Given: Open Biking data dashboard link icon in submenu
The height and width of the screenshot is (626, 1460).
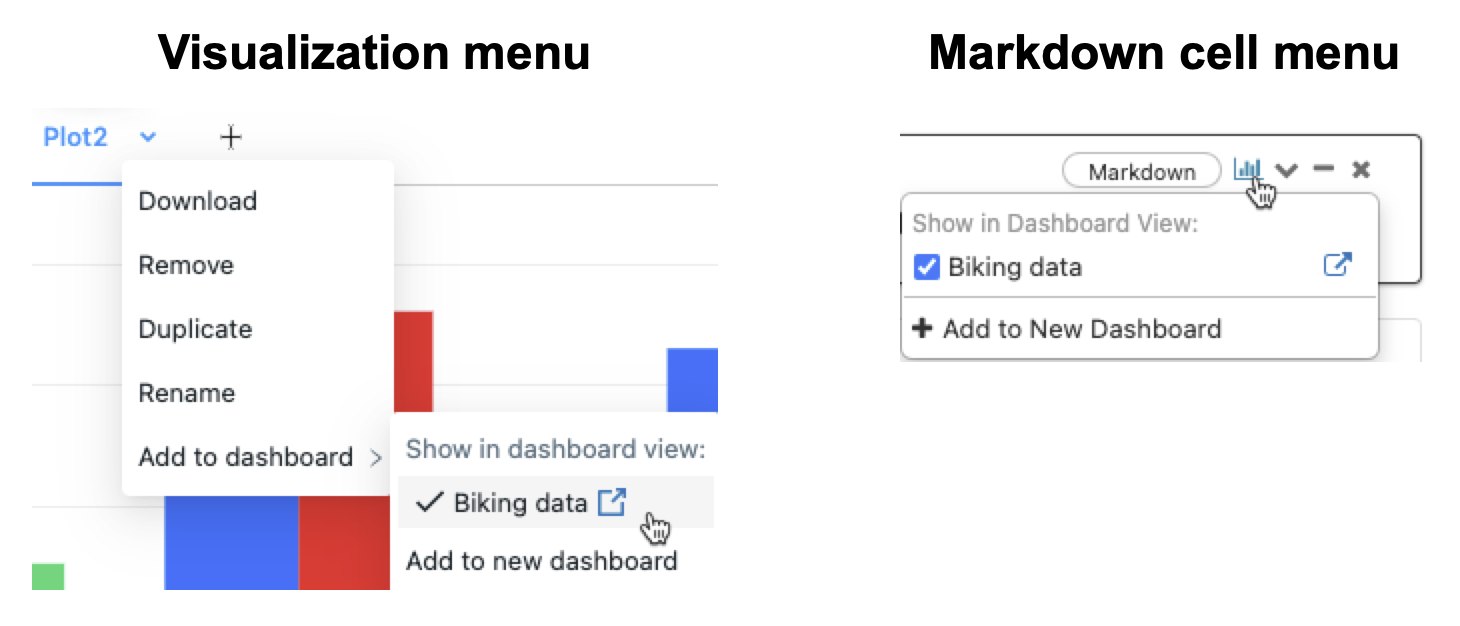Looking at the screenshot, I should (611, 502).
